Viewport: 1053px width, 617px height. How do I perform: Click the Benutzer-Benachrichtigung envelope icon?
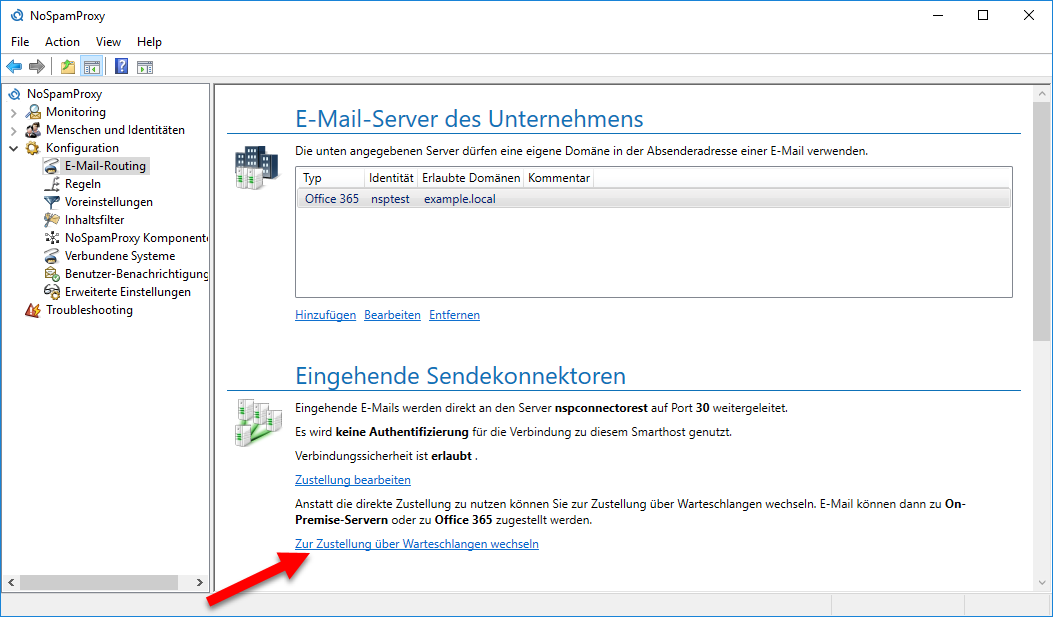[x=52, y=274]
